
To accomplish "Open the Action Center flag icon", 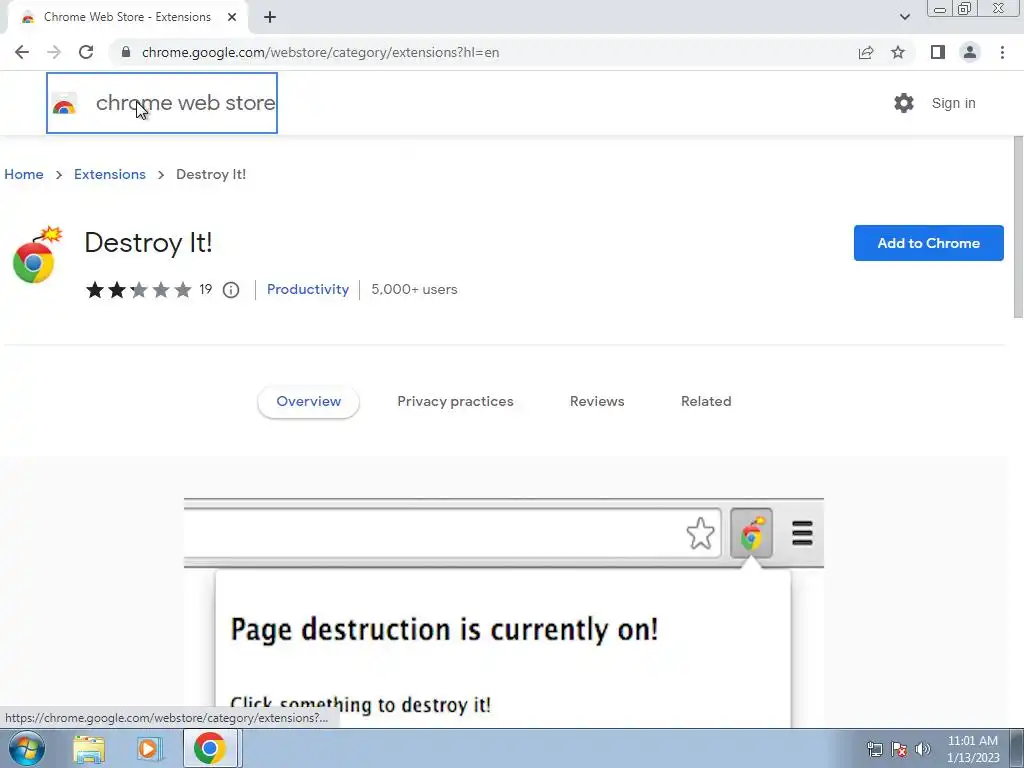I will click(x=899, y=749).
